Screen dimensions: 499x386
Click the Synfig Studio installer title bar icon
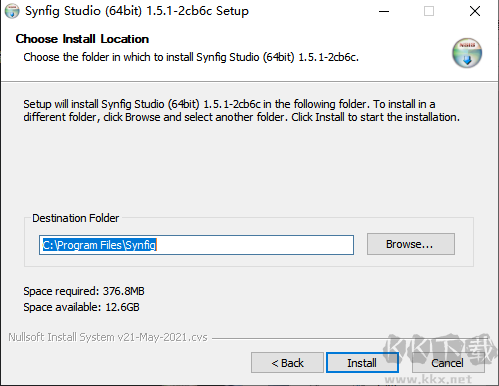pos(12,11)
